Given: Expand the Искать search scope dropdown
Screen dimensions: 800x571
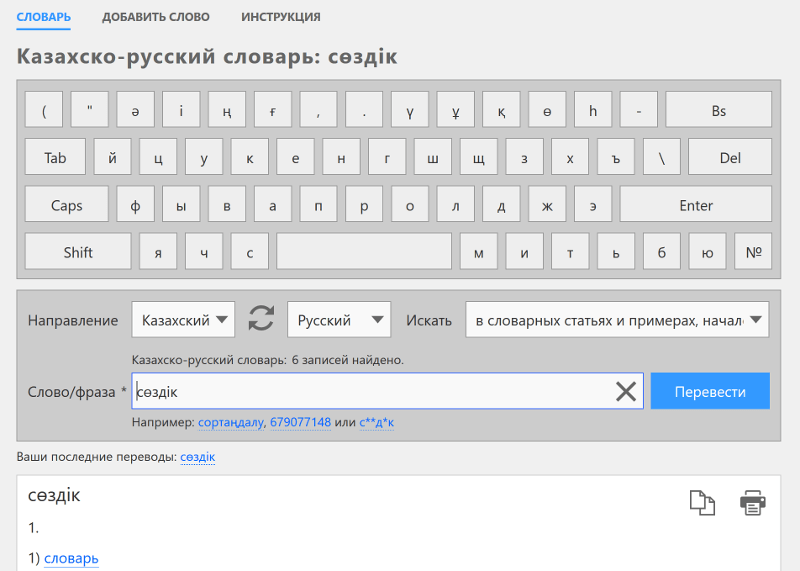Looking at the screenshot, I should click(x=617, y=319).
